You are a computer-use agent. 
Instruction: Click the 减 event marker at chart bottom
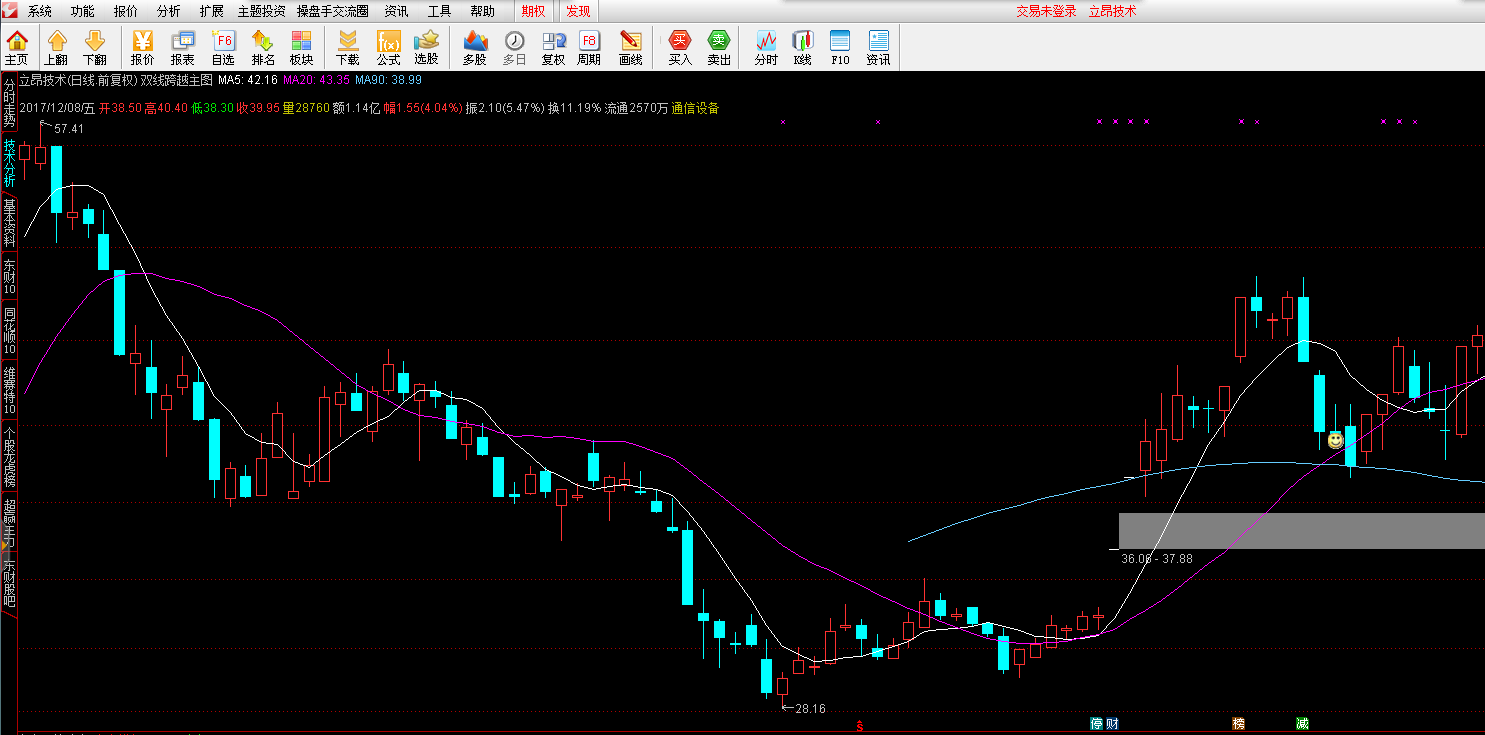(1302, 724)
